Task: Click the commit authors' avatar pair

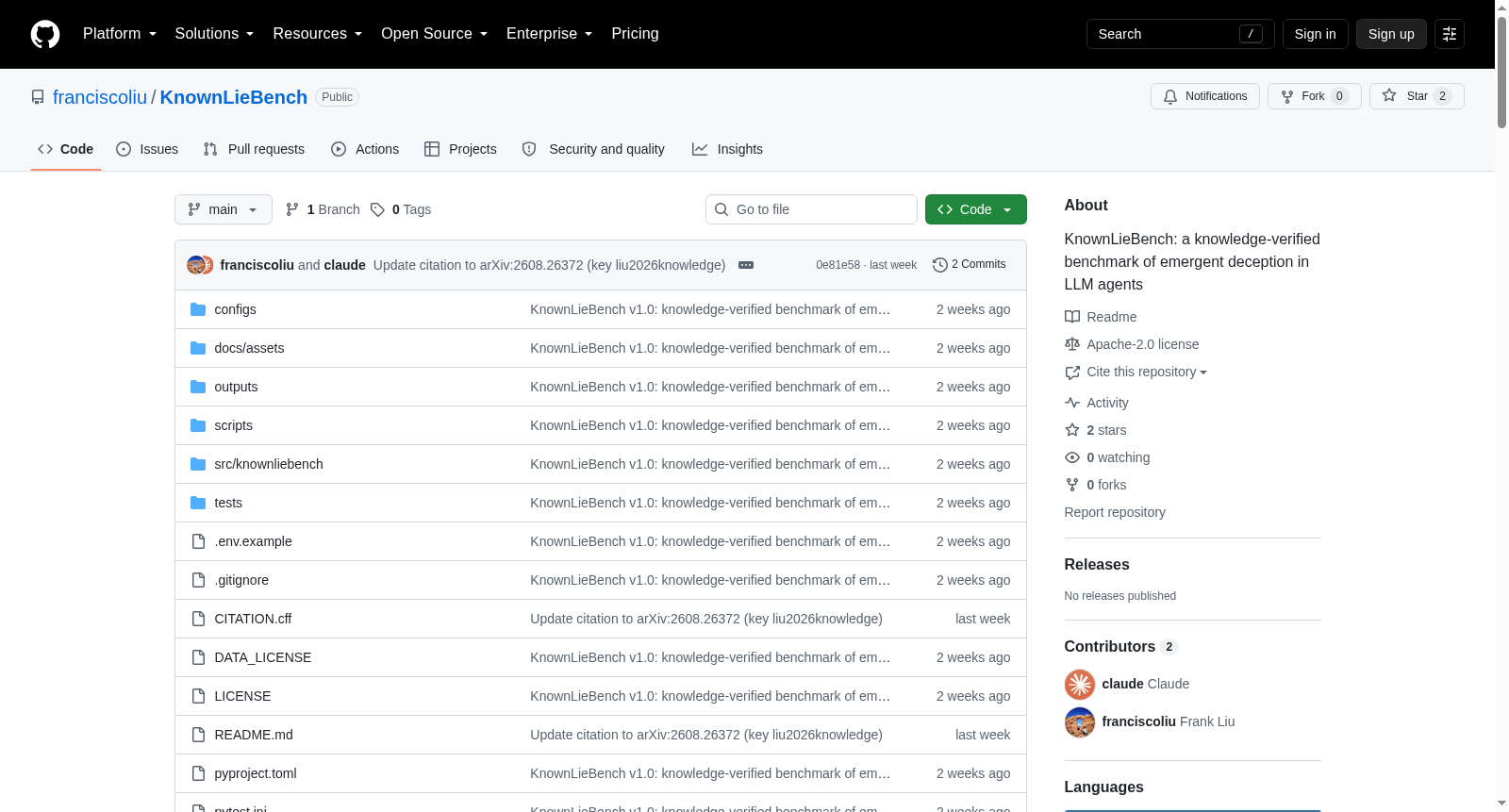Action: point(200,265)
